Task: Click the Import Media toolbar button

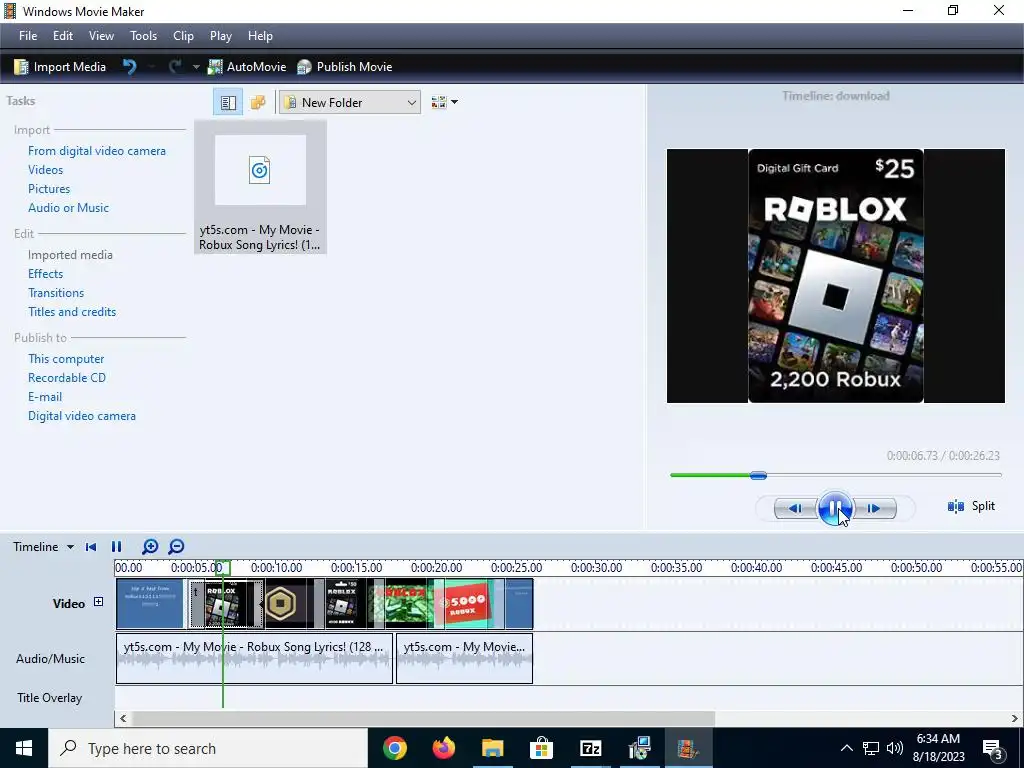Action: pos(60,67)
